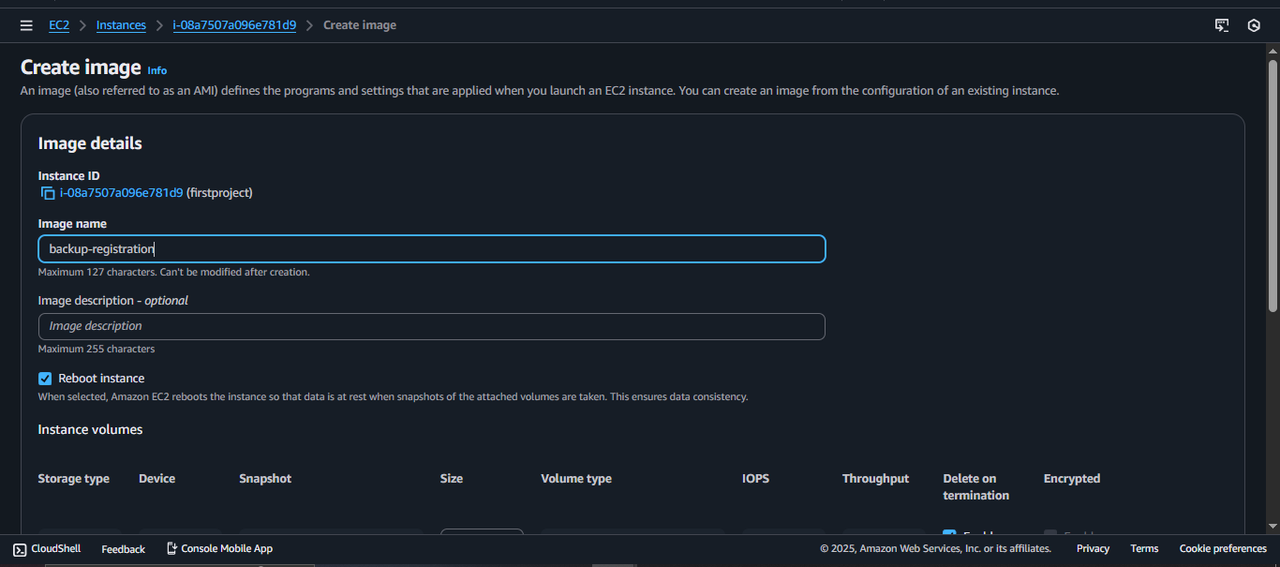Image resolution: width=1280 pixels, height=567 pixels.
Task: Click the Encrypted column header
Action: (x=1072, y=479)
